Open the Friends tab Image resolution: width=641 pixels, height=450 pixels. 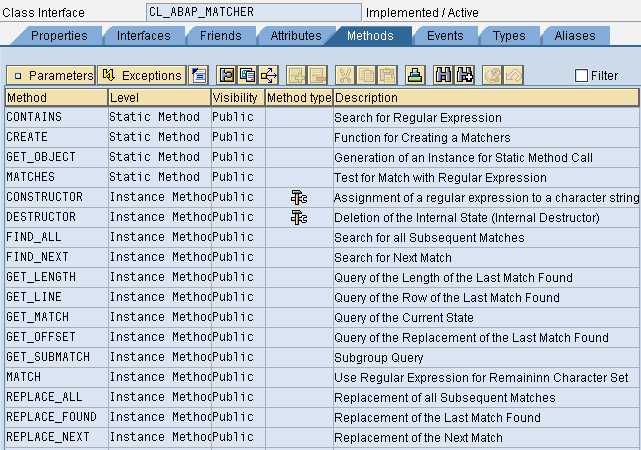(220, 36)
